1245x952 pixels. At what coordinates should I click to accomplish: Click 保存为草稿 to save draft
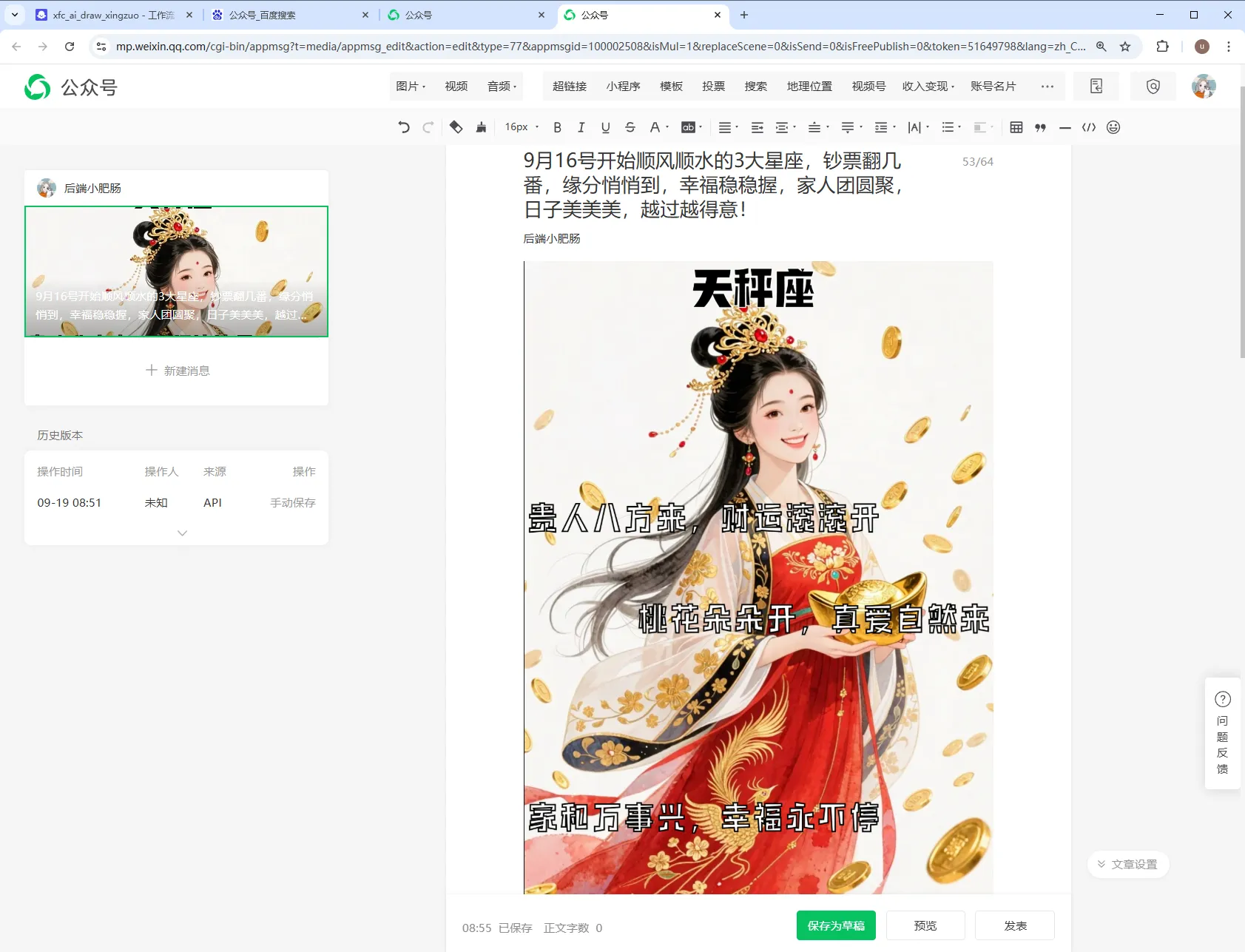836,925
